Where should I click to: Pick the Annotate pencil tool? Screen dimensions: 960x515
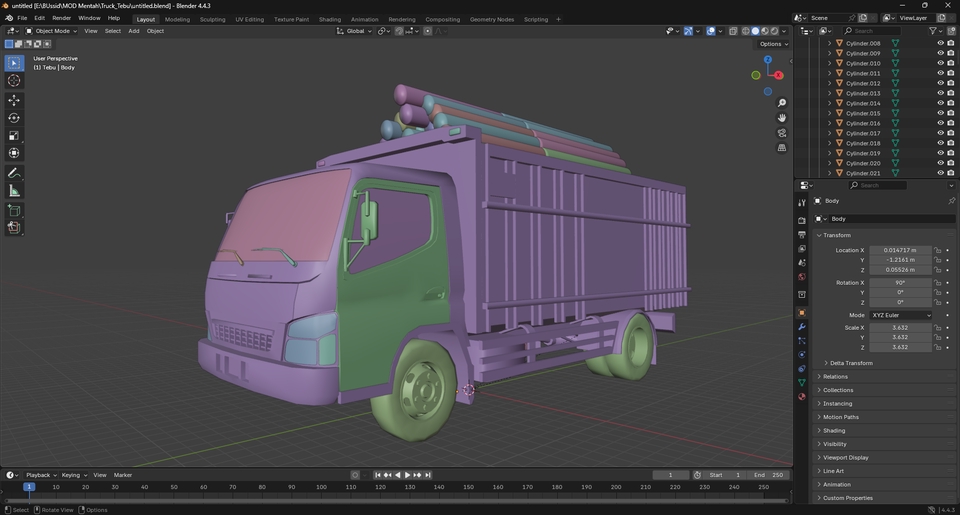pos(14,173)
